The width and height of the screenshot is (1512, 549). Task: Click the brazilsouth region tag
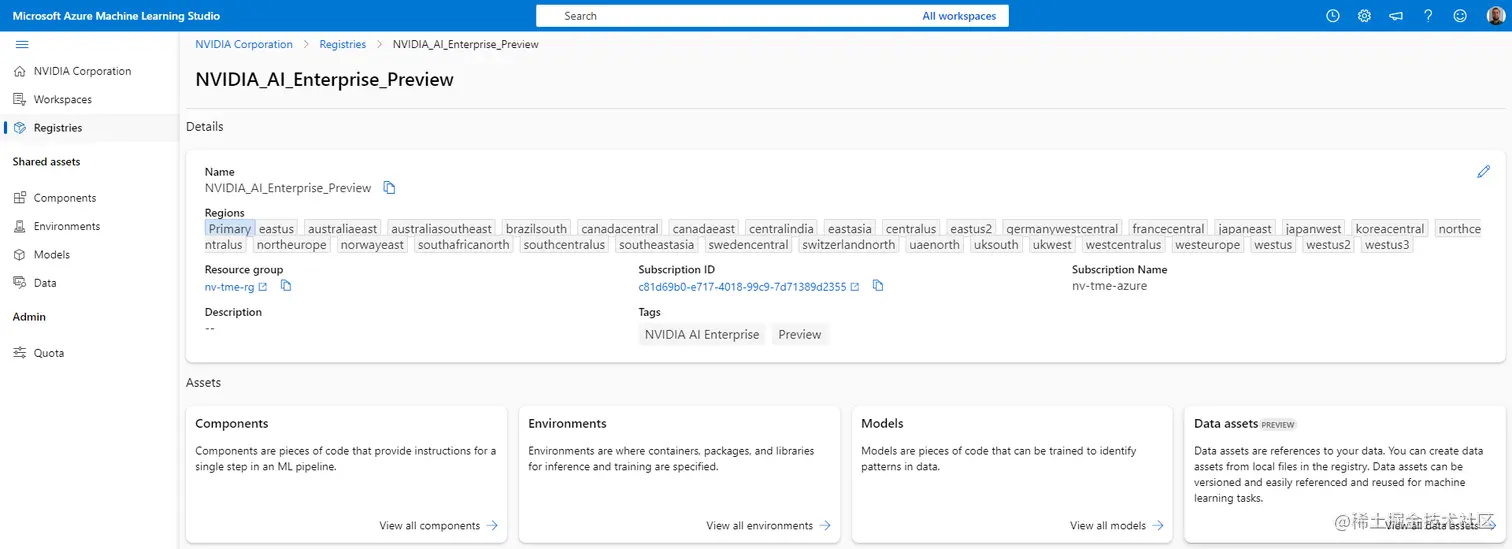click(x=536, y=229)
